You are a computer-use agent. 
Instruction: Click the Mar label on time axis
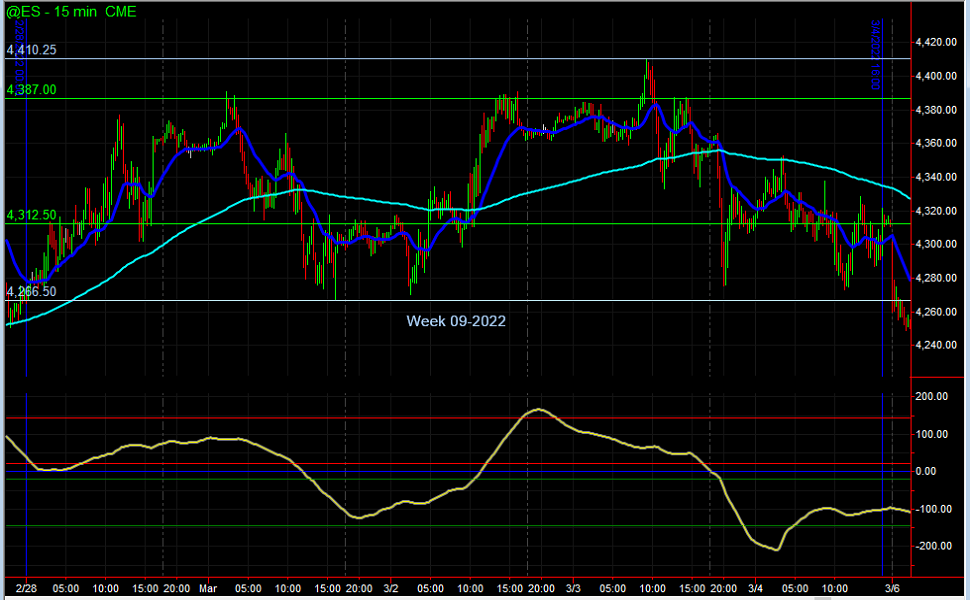208,587
